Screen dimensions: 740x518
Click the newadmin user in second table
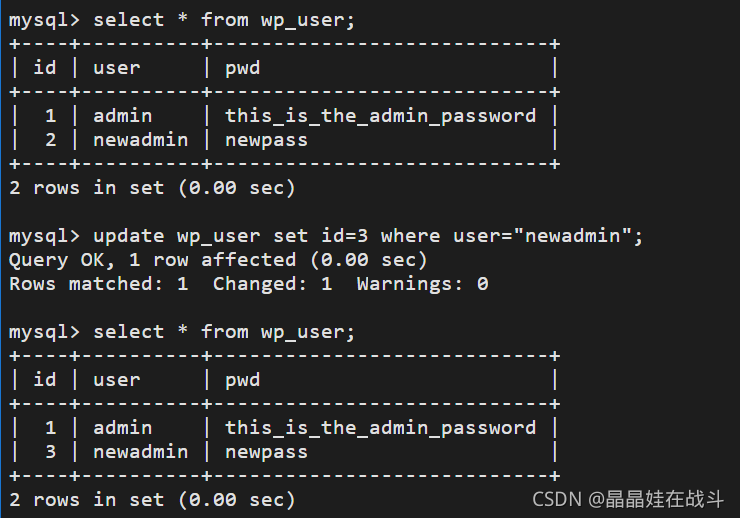coord(141,452)
